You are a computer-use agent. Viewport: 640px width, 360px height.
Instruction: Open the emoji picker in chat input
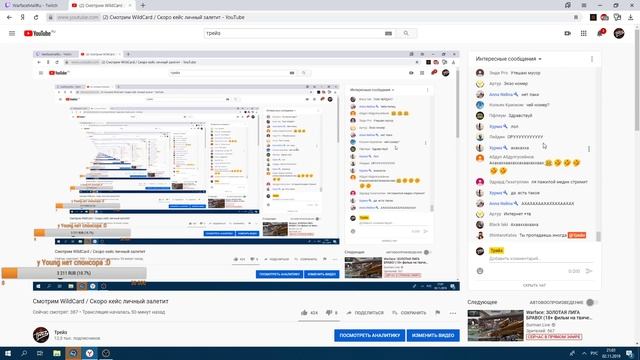pyautogui.click(x=480, y=271)
